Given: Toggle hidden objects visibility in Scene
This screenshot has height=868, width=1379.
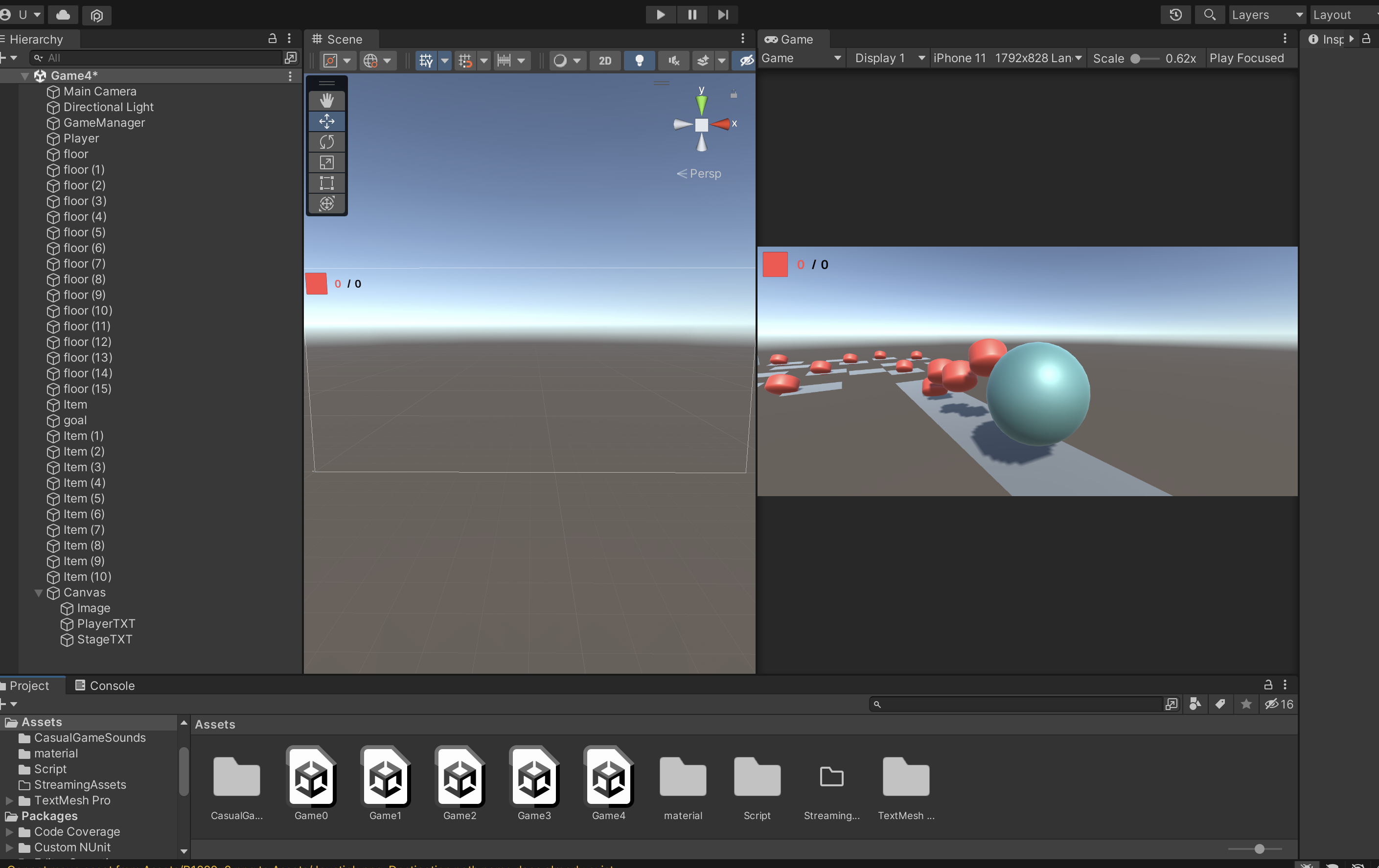Looking at the screenshot, I should coord(746,61).
